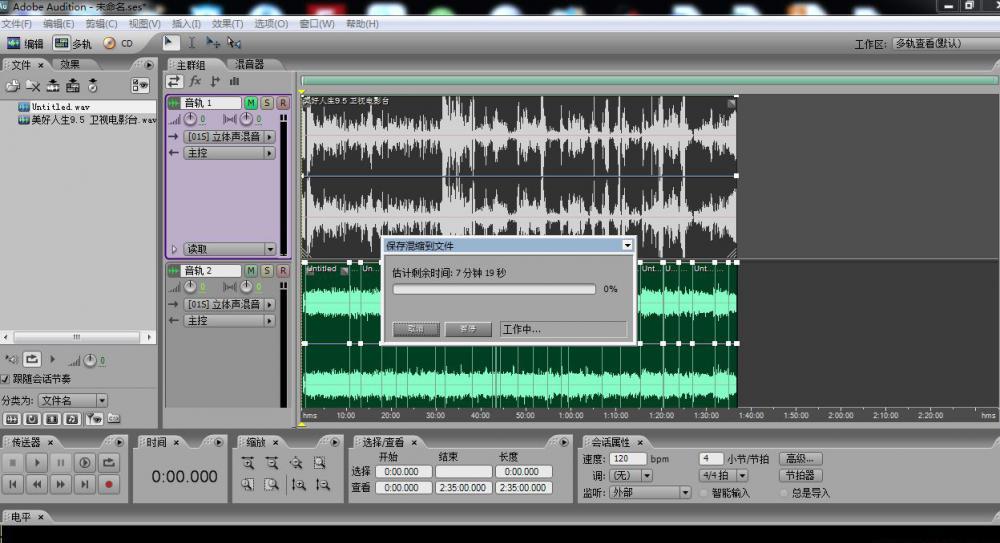Click the transport Record button
The width and height of the screenshot is (1000, 543).
(x=108, y=485)
